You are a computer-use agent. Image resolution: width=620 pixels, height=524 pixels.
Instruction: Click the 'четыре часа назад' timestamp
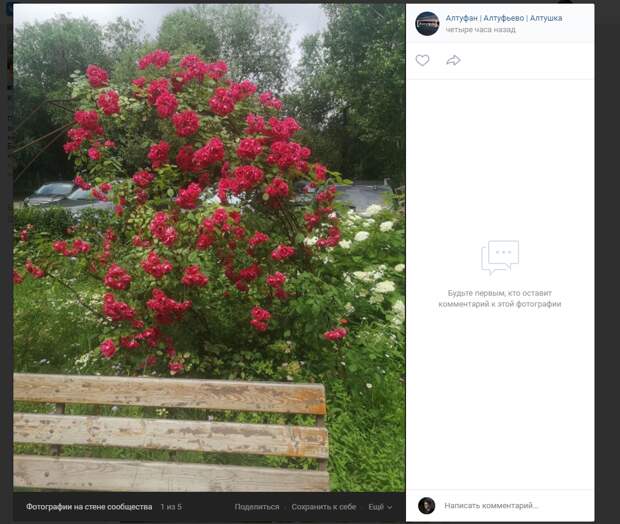(480, 30)
